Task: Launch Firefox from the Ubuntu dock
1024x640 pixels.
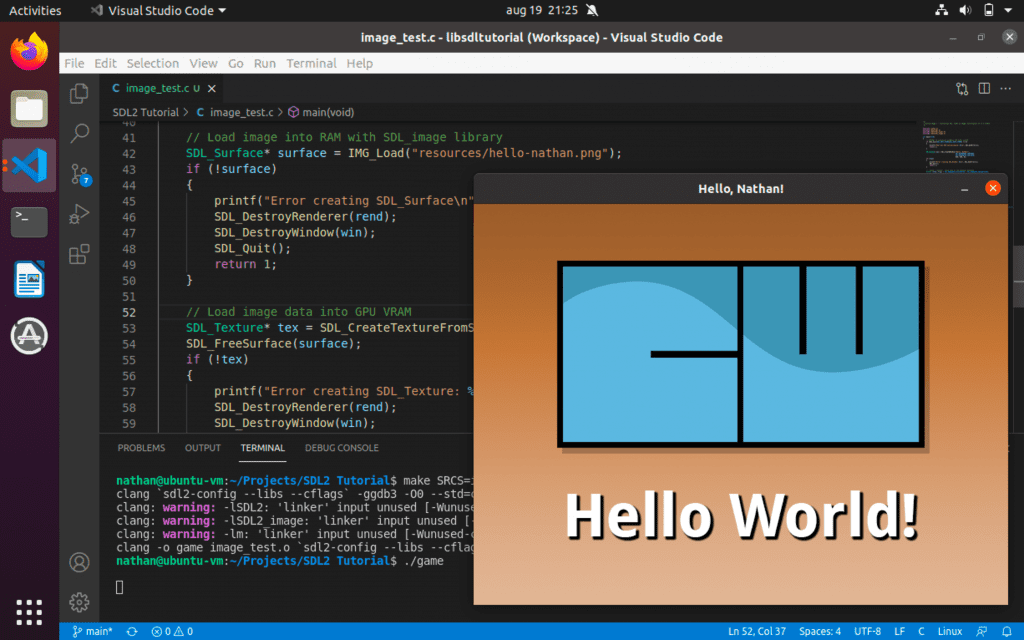Action: point(29,52)
